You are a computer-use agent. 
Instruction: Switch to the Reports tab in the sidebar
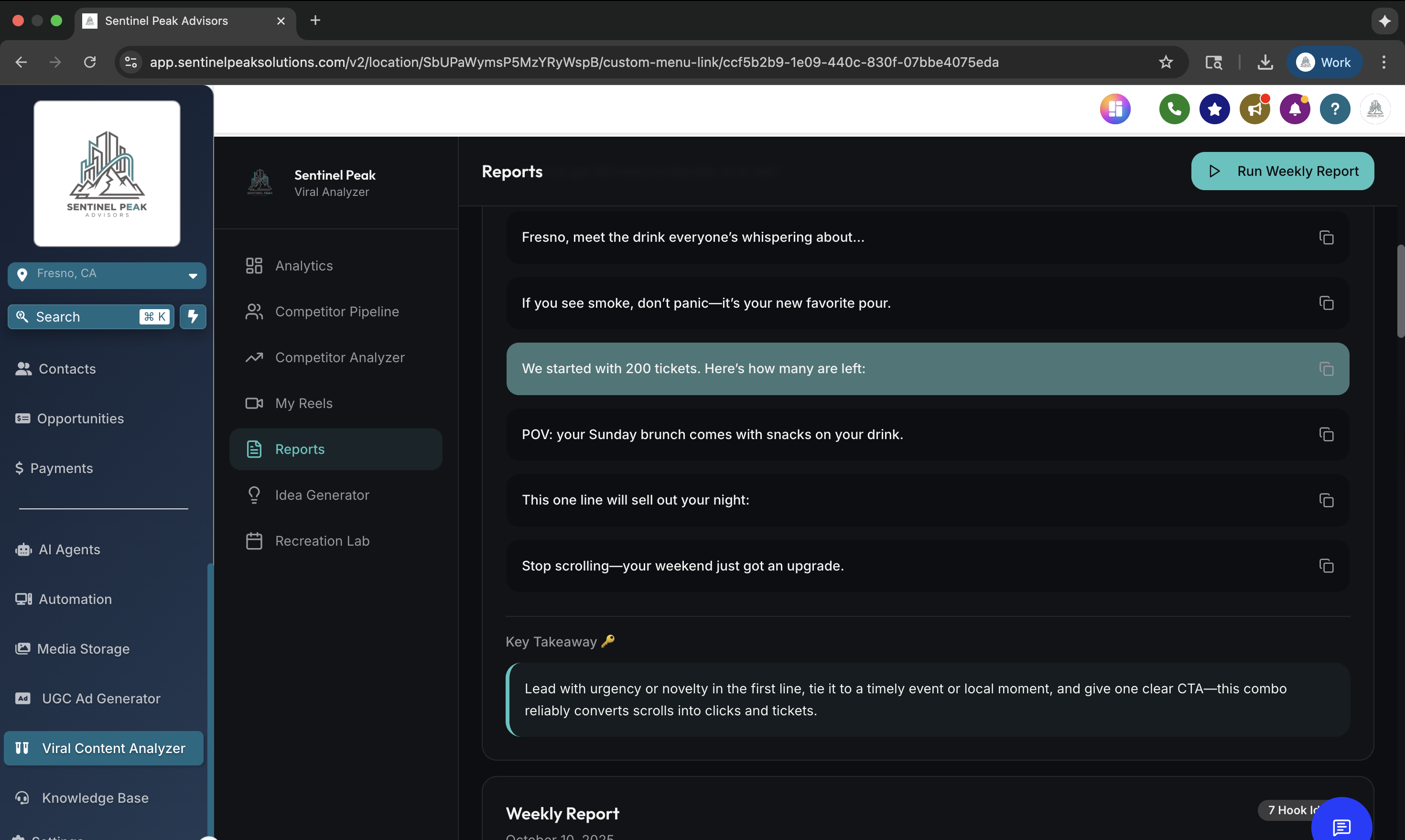300,449
